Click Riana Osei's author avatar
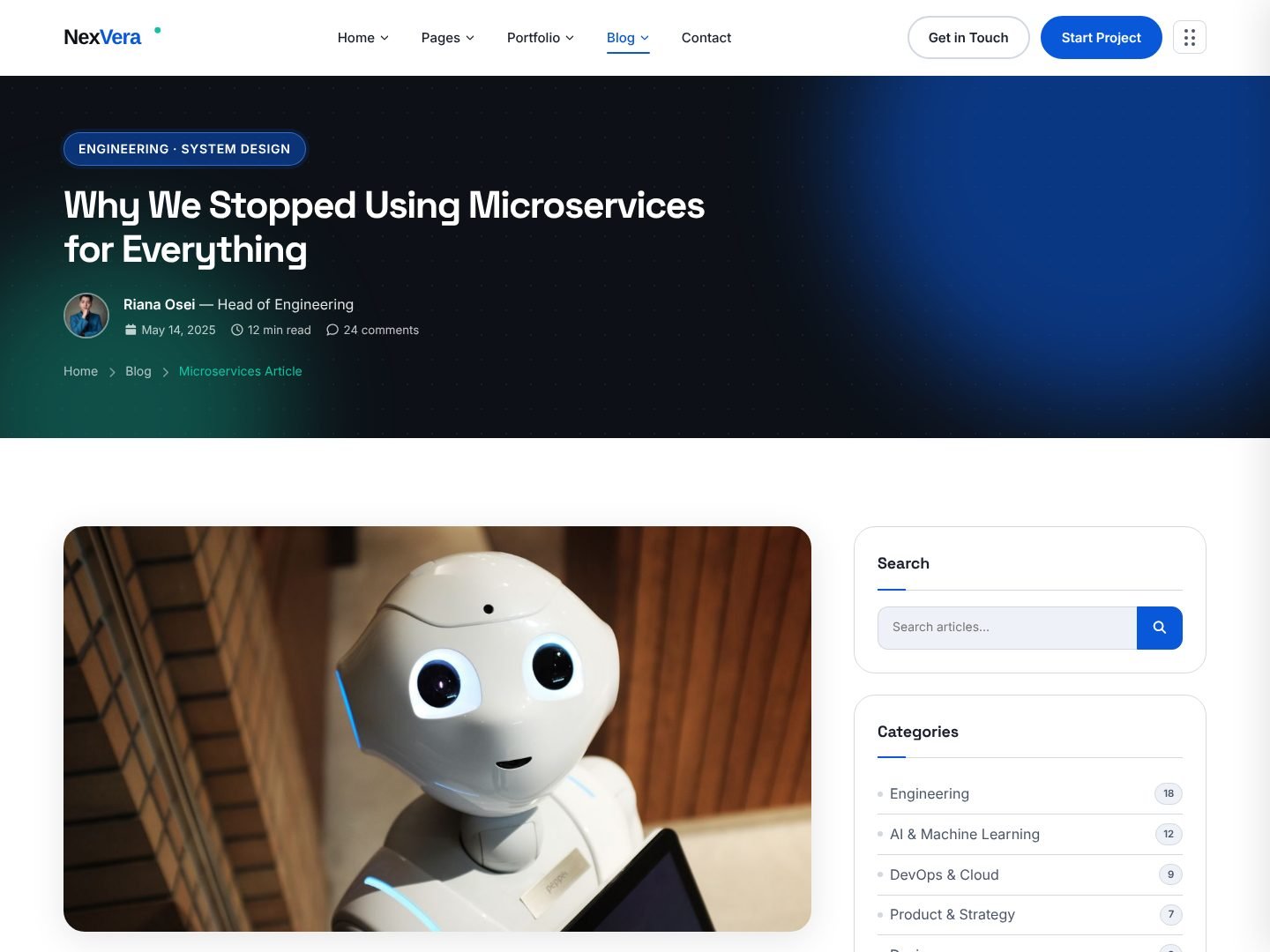The image size is (1270, 952). [86, 316]
